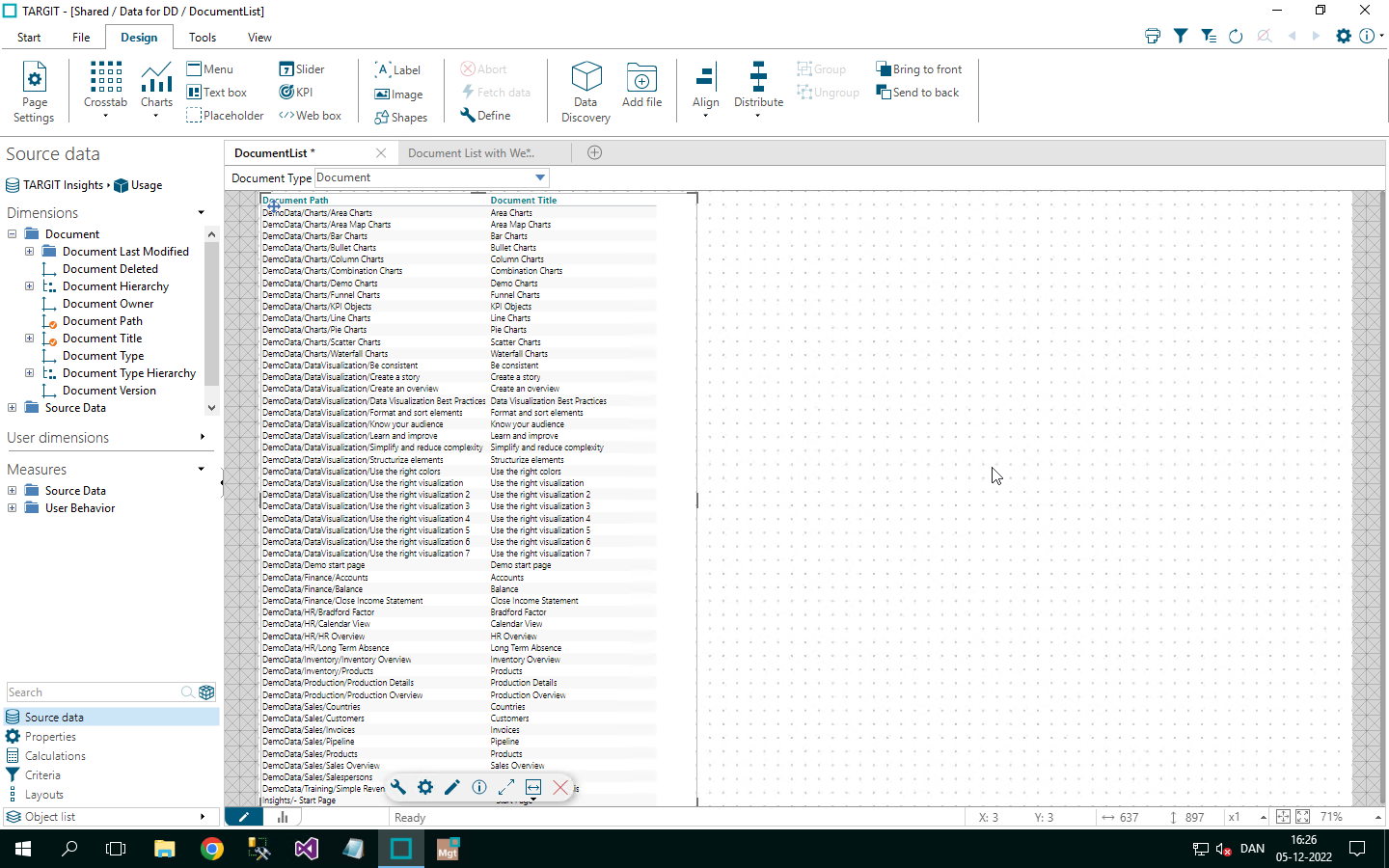This screenshot has height=868, width=1389.
Task: Switch to design mode pencil button
Action: [x=244, y=817]
